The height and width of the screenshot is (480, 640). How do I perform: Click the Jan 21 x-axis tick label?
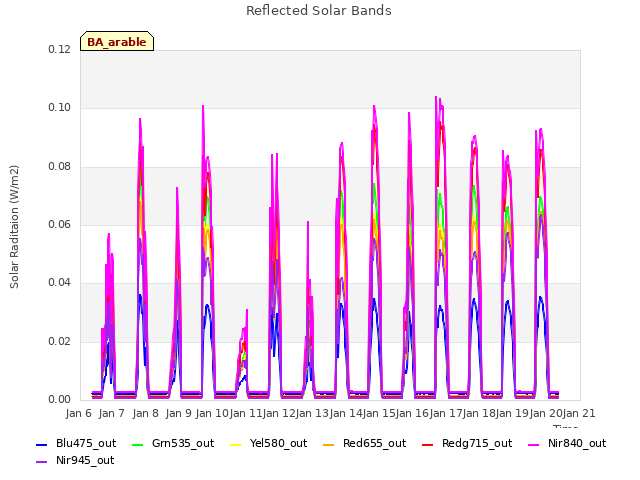pyautogui.click(x=579, y=413)
